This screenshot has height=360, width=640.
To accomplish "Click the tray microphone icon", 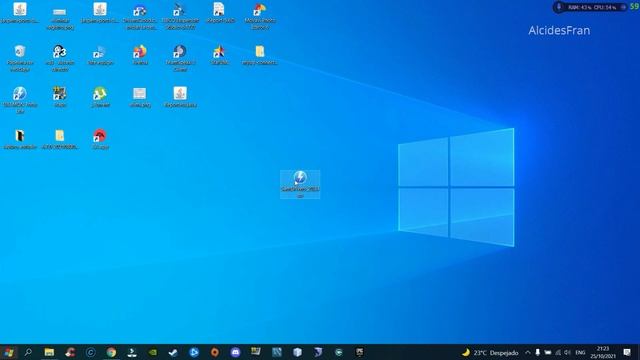I will click(538, 352).
